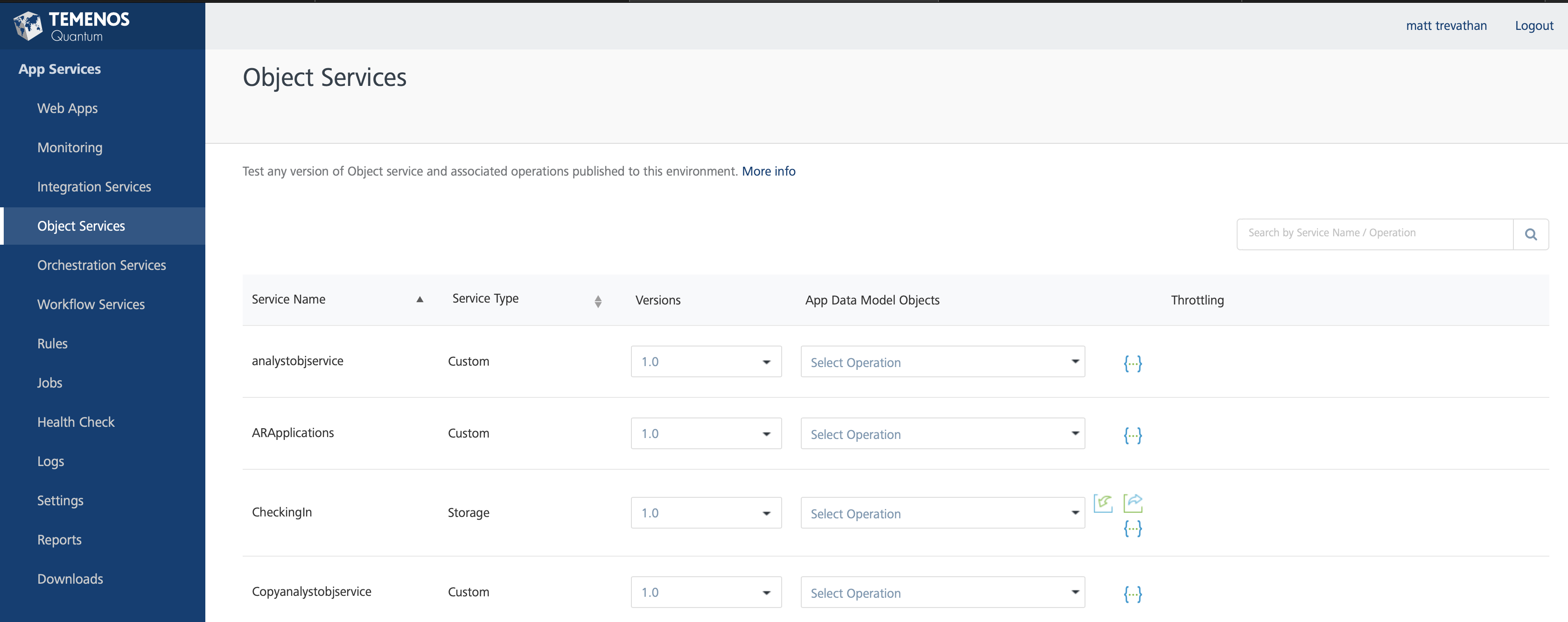Open JSON view for CheckingIn
The width and height of the screenshot is (1568, 622).
coord(1132,528)
